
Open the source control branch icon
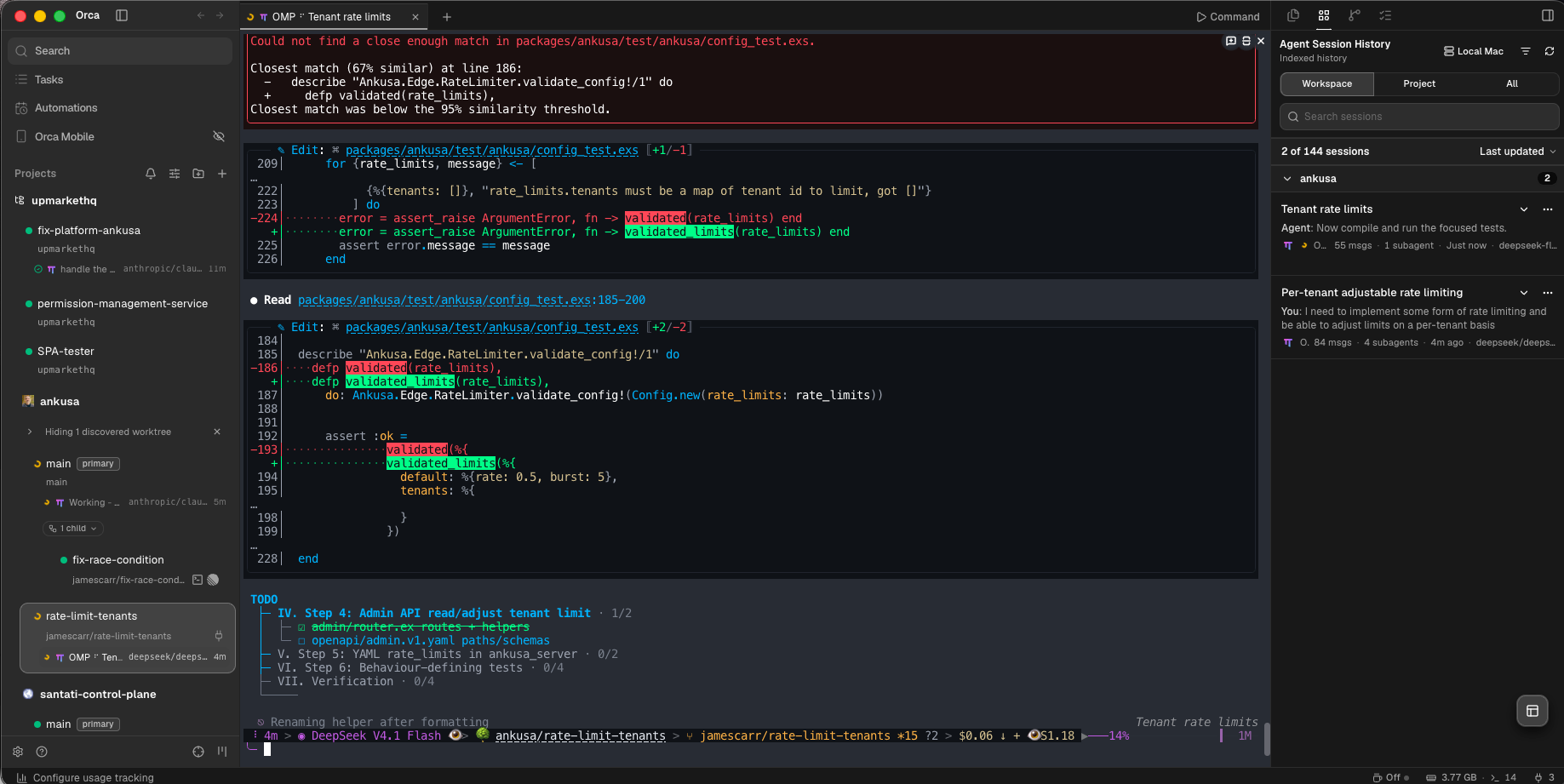click(x=1355, y=15)
